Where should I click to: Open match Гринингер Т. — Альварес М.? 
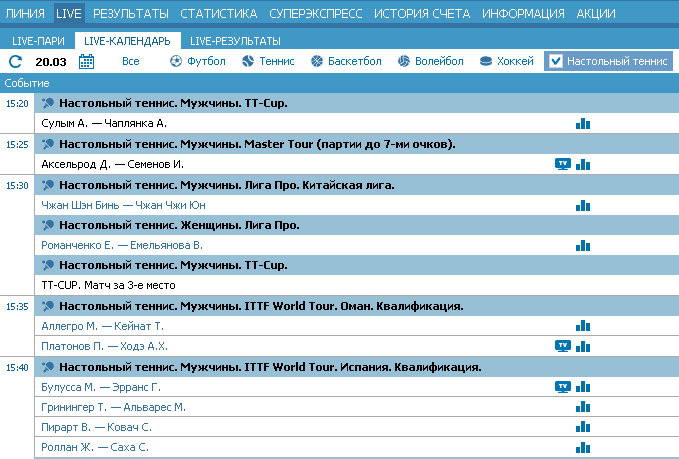coord(113,407)
